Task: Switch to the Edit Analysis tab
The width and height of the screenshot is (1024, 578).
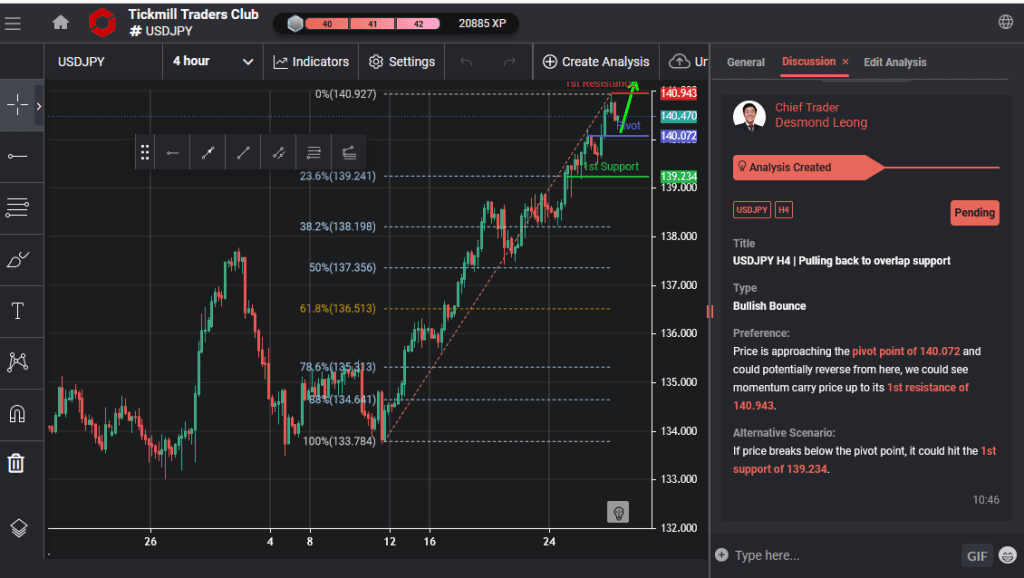Action: pos(894,62)
